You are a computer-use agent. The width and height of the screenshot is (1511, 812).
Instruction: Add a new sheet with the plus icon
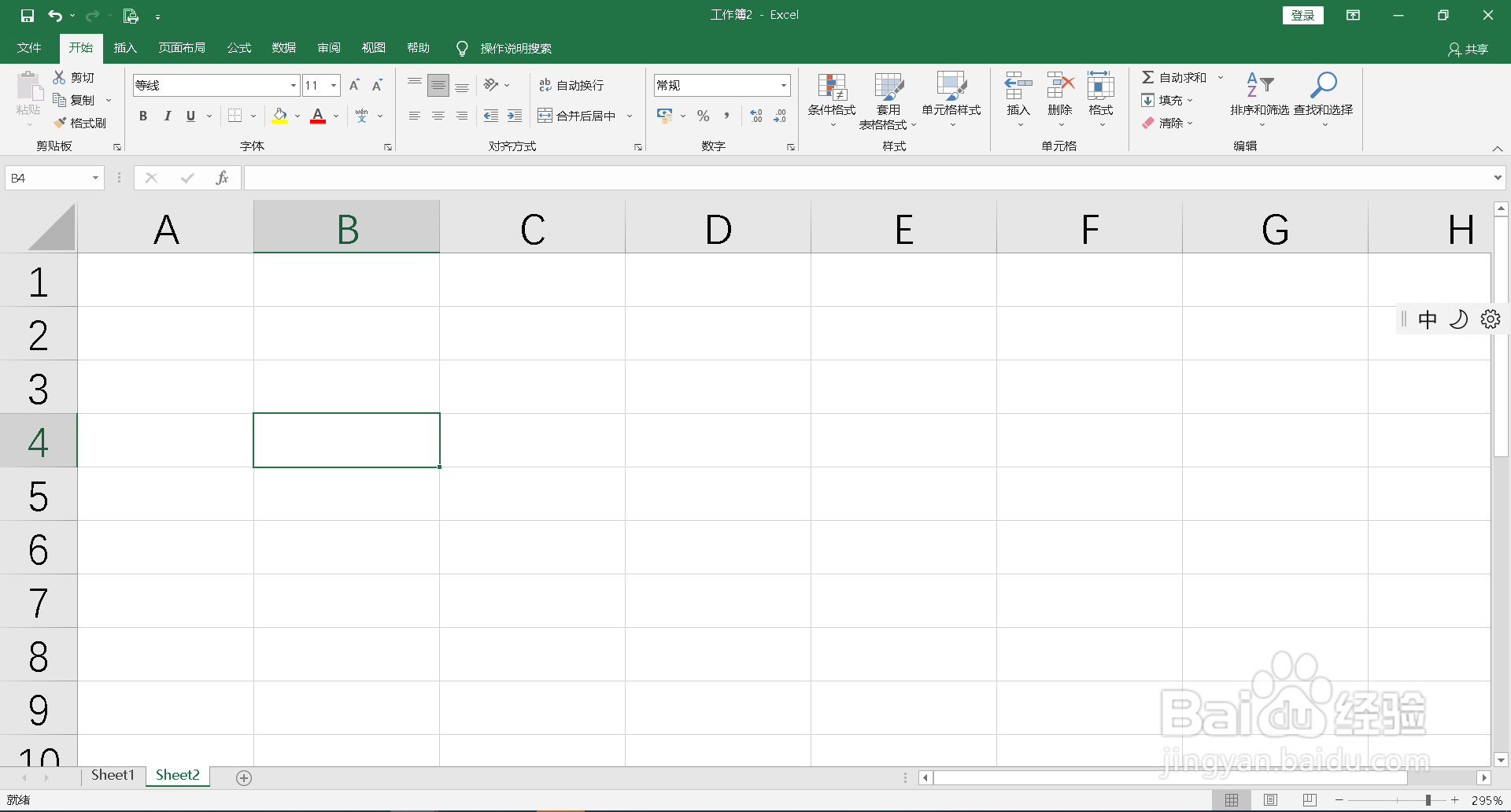(x=244, y=777)
